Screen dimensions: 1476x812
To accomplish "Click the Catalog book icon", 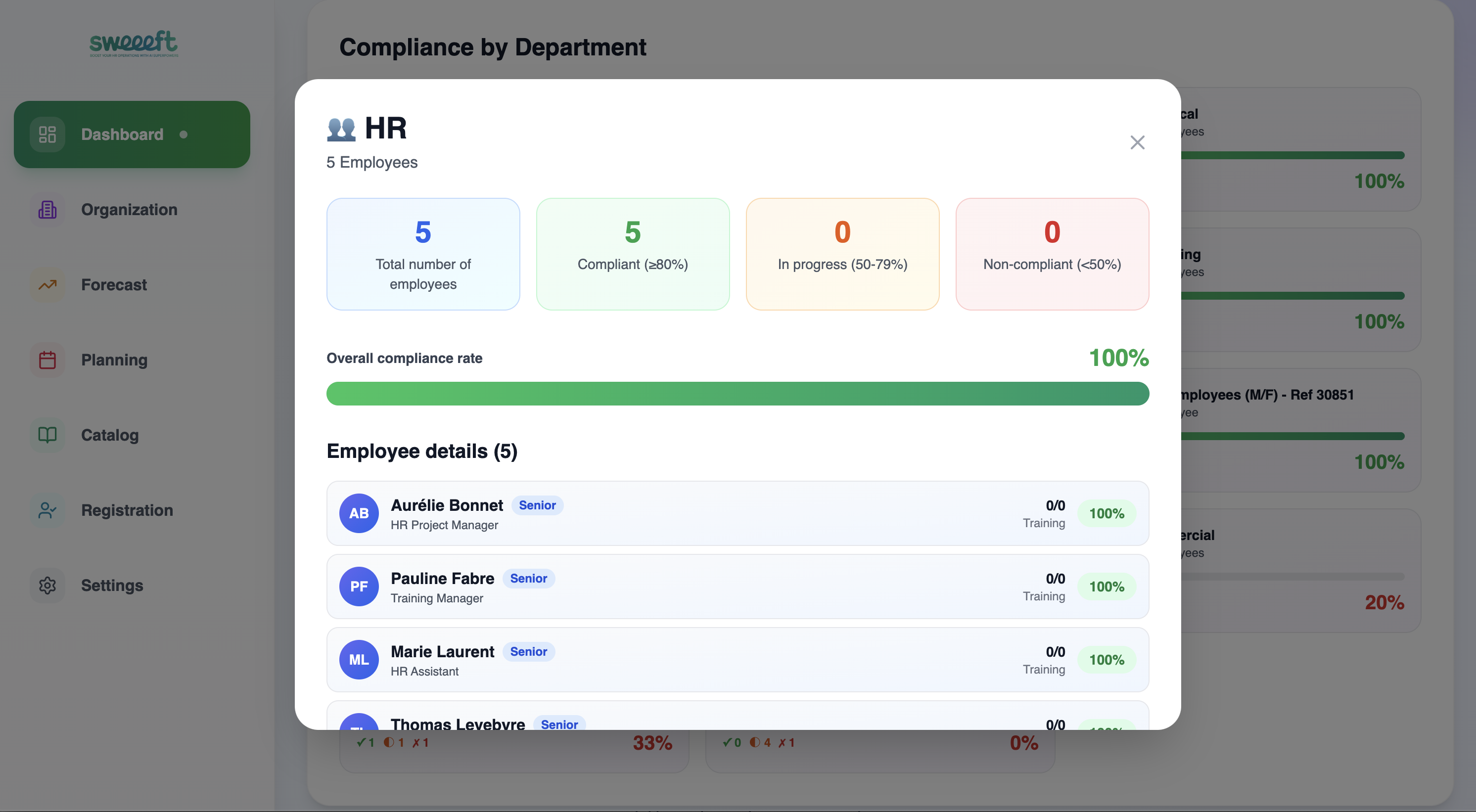I will [47, 435].
